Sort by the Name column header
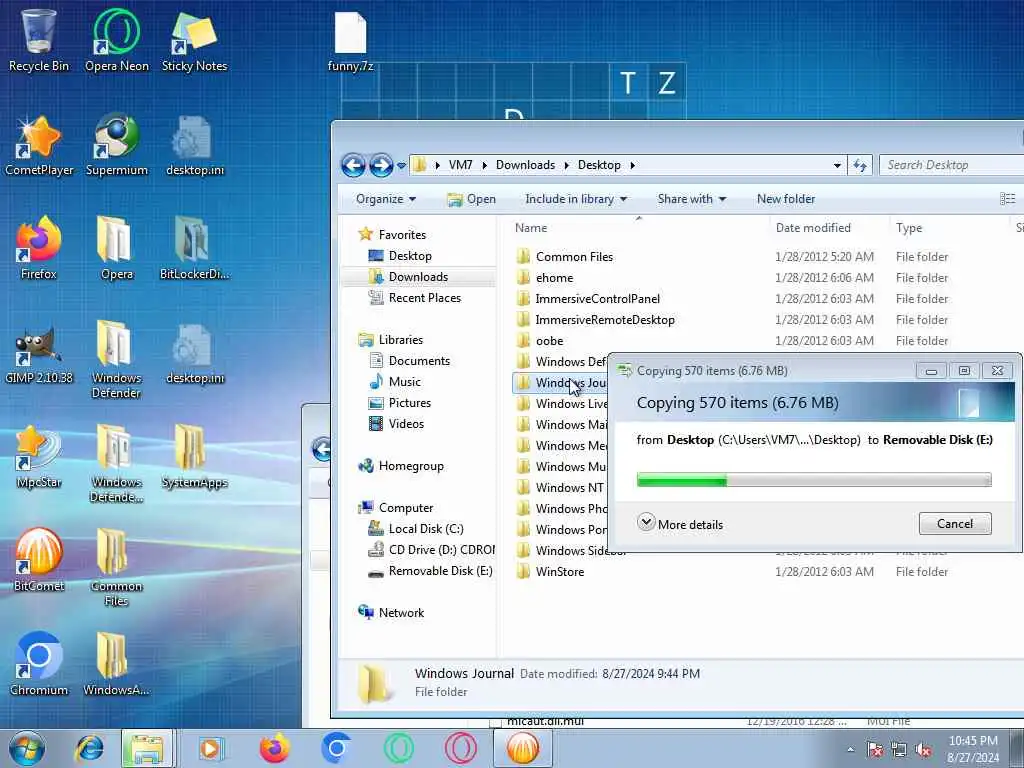 pos(639,228)
